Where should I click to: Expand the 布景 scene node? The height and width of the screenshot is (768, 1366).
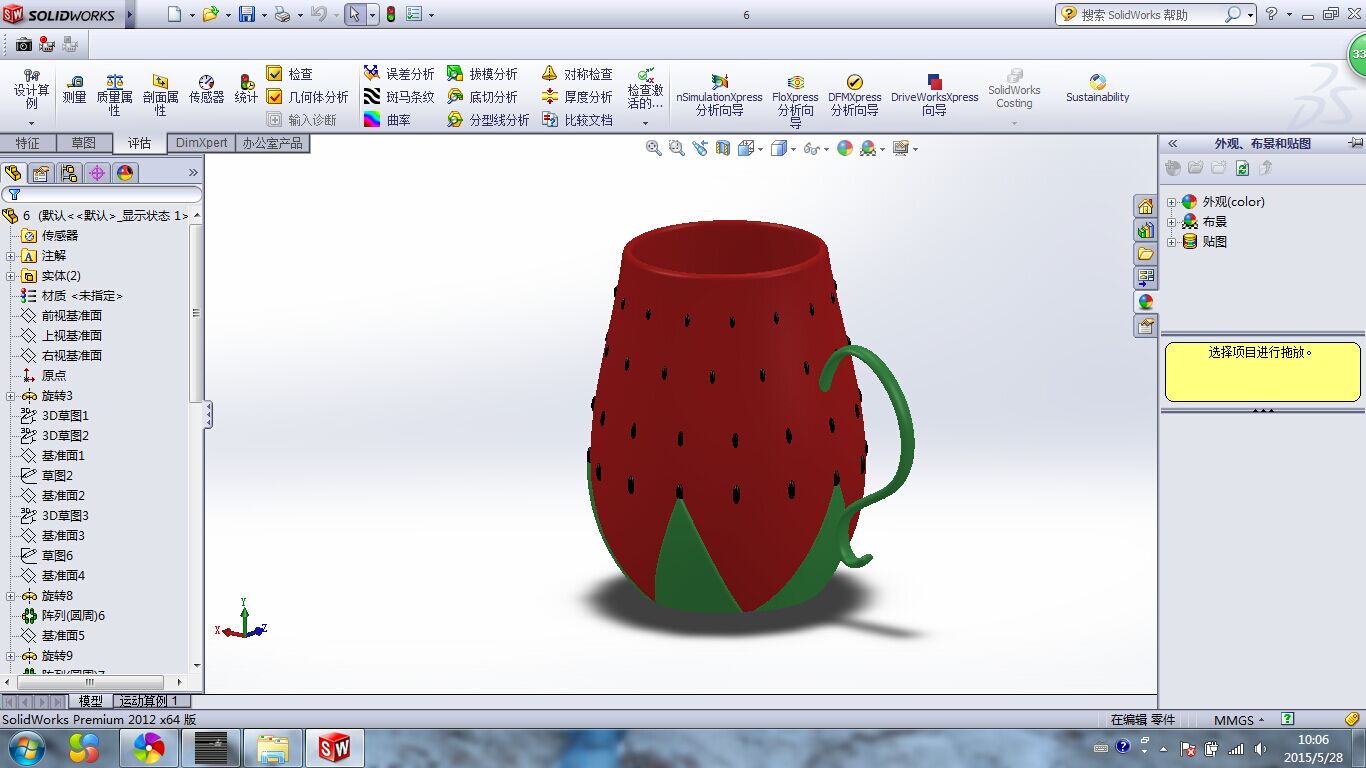1172,222
